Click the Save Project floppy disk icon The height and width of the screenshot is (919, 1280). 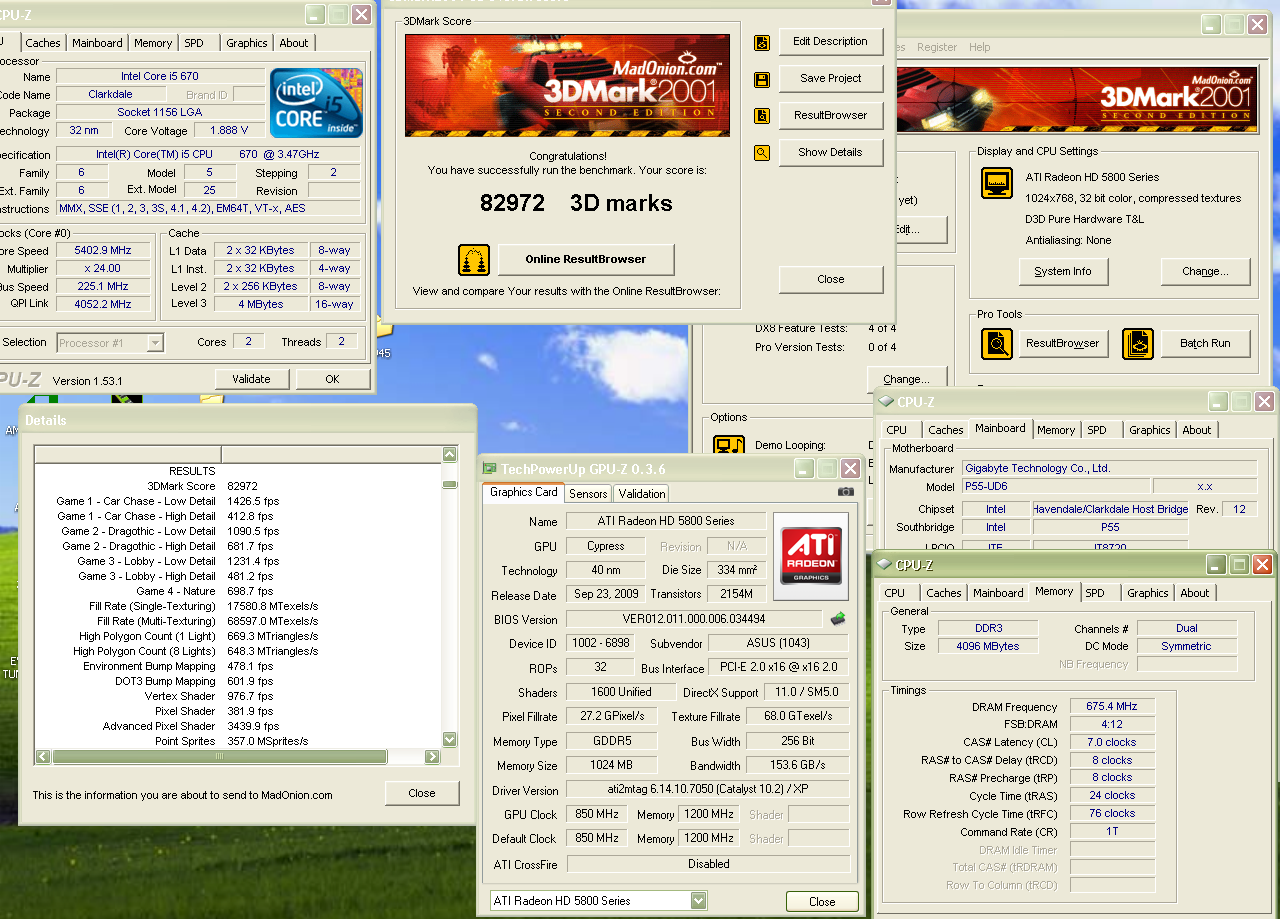pyautogui.click(x=762, y=79)
